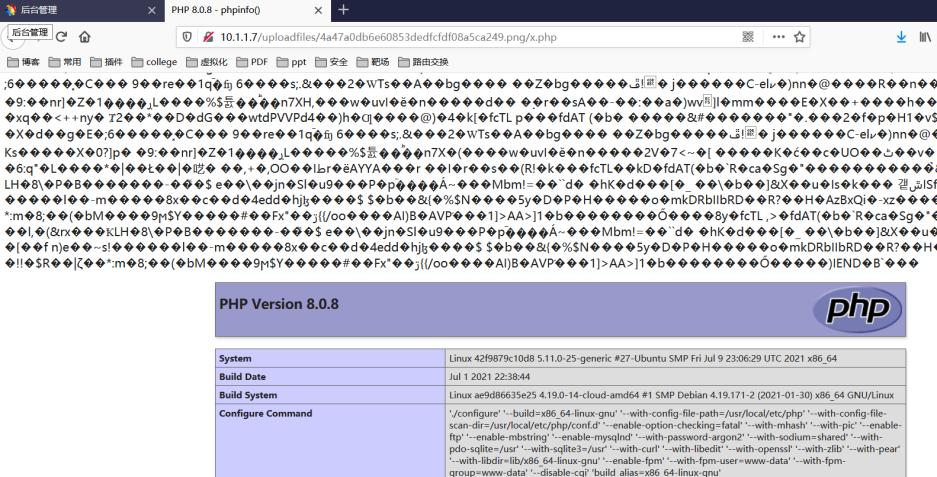Open the 虚拟化 bookmarks folder

[x=207, y=62]
